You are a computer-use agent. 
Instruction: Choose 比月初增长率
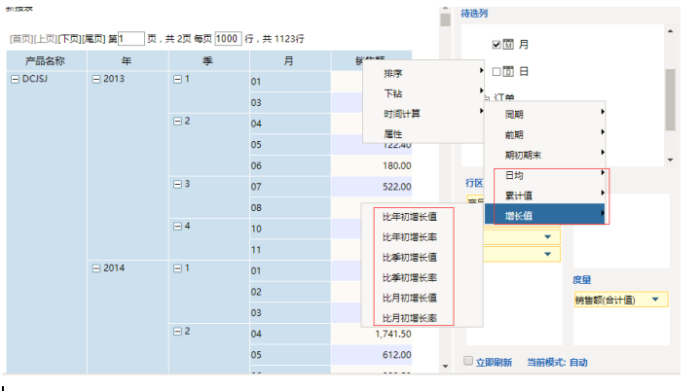point(410,318)
